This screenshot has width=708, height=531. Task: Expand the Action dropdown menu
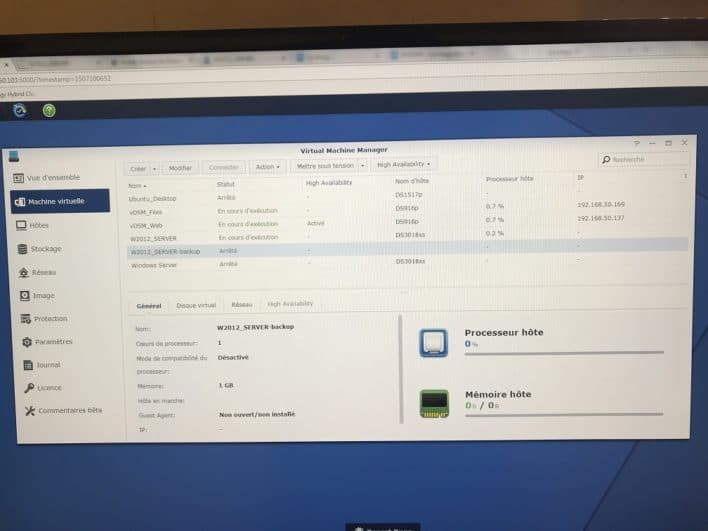(266, 167)
